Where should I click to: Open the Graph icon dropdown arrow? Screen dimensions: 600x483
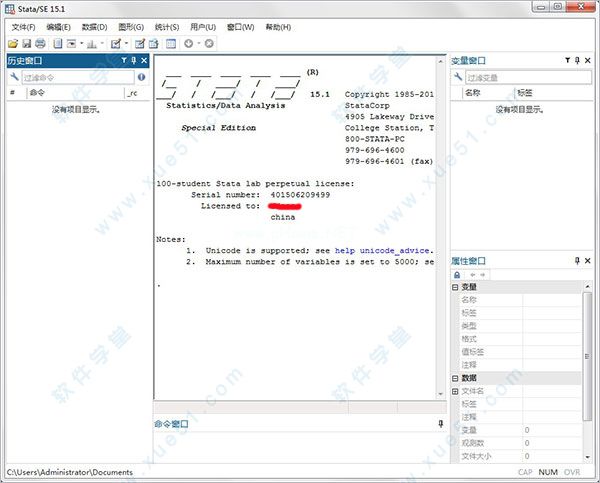click(x=102, y=44)
